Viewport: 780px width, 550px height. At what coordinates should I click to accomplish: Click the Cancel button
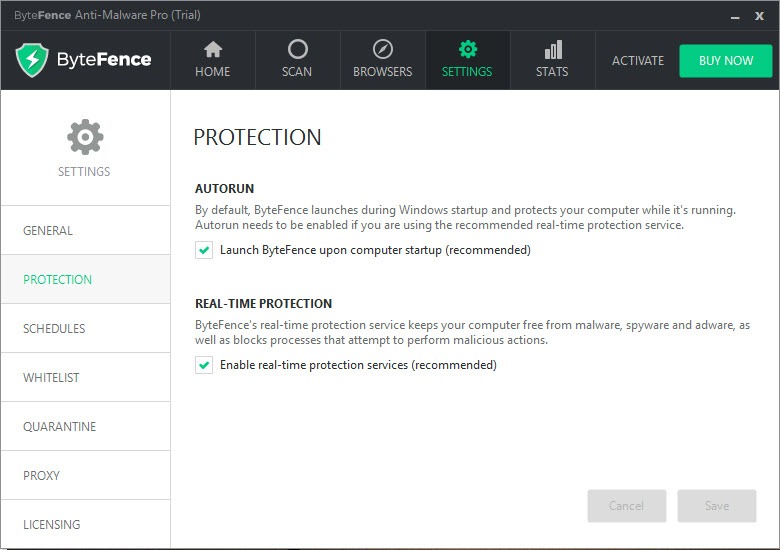627,506
